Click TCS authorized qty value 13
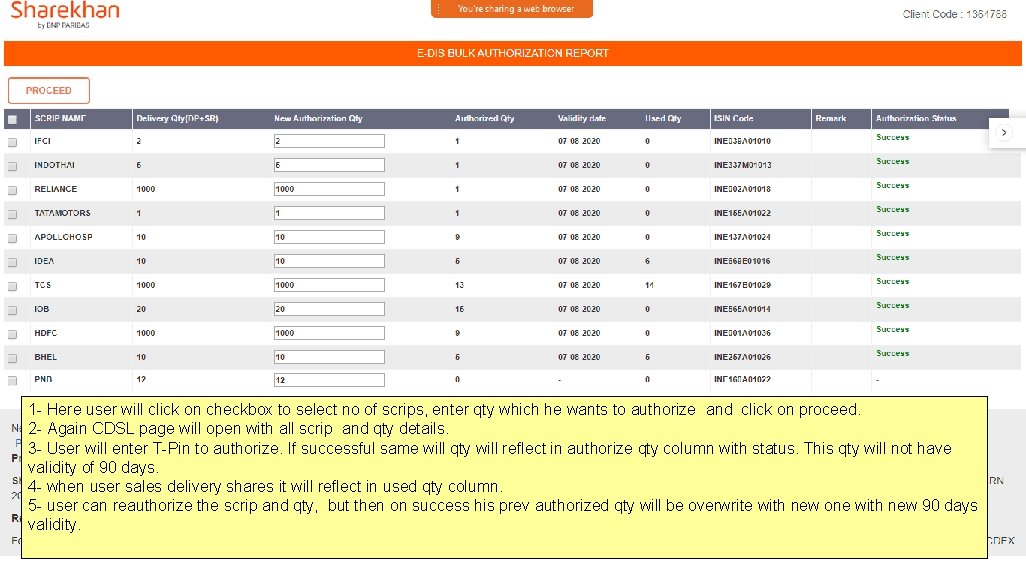The image size is (1026, 576). 459,285
